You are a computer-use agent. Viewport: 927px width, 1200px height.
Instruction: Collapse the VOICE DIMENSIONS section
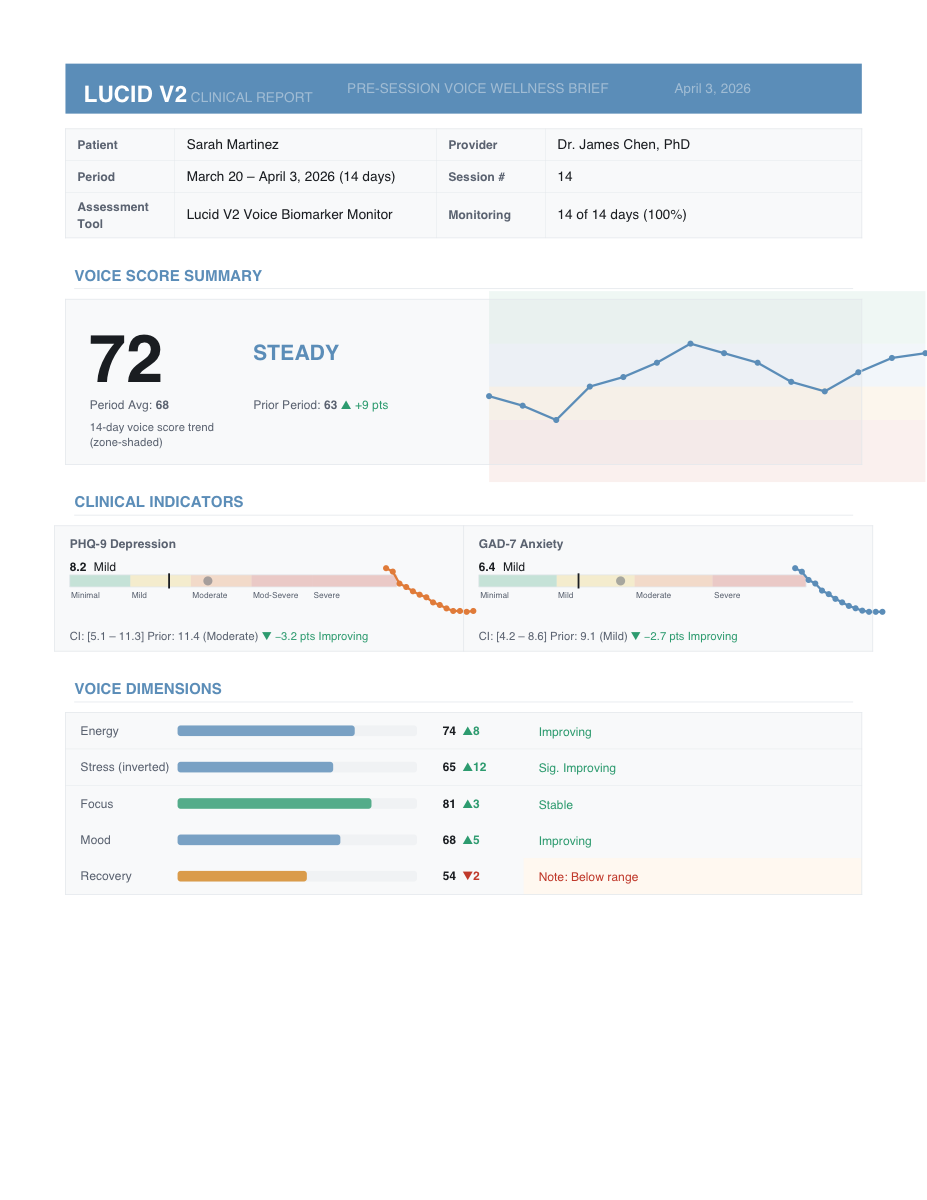tap(148, 689)
